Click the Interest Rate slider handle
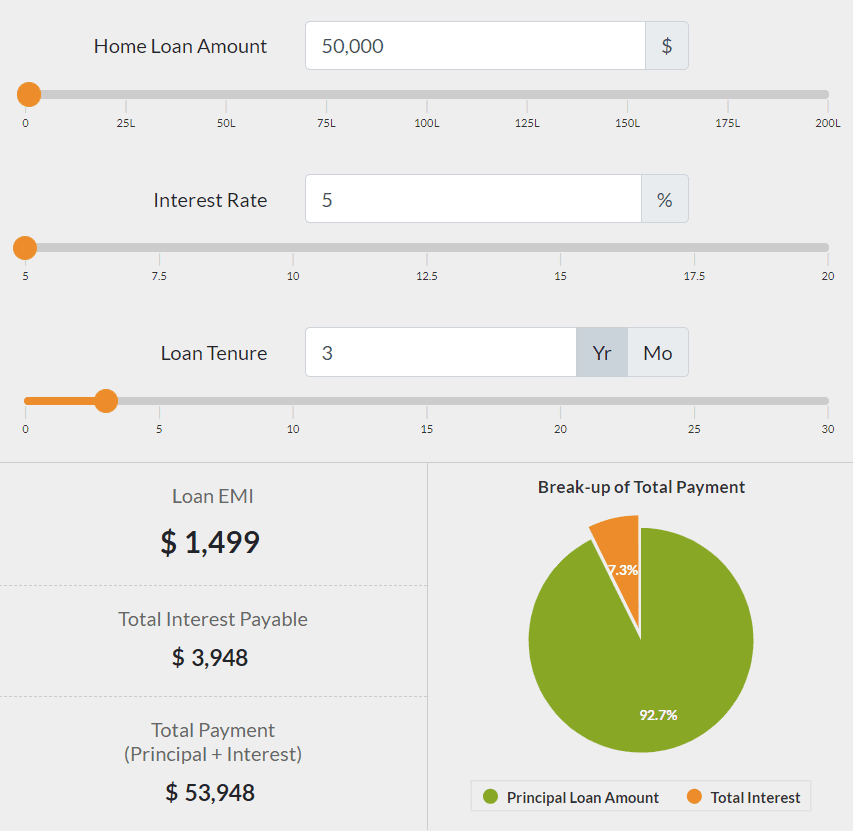This screenshot has width=853, height=831. point(24,247)
